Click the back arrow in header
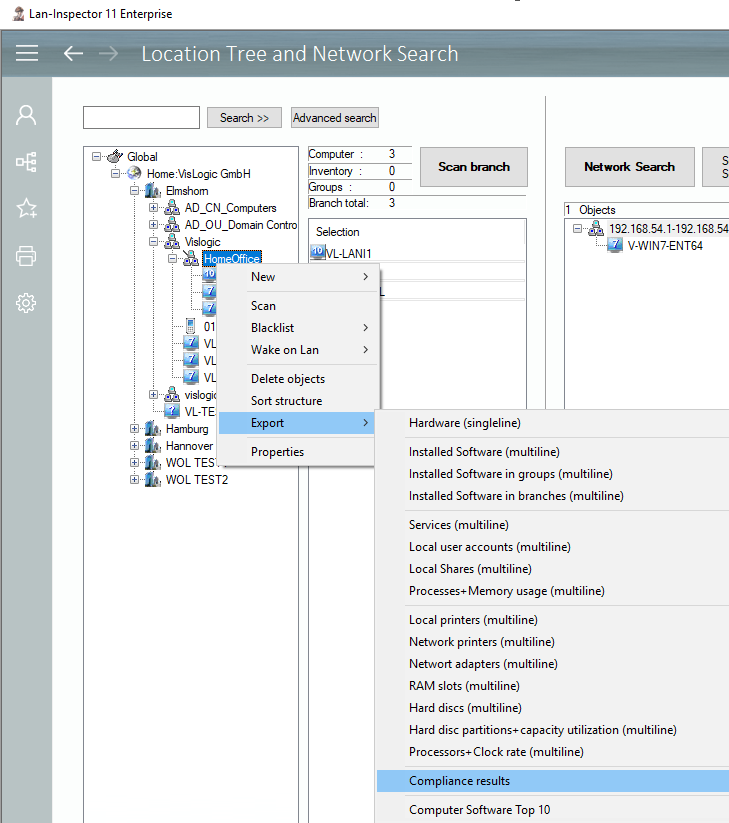This screenshot has width=729, height=823. pos(73,53)
